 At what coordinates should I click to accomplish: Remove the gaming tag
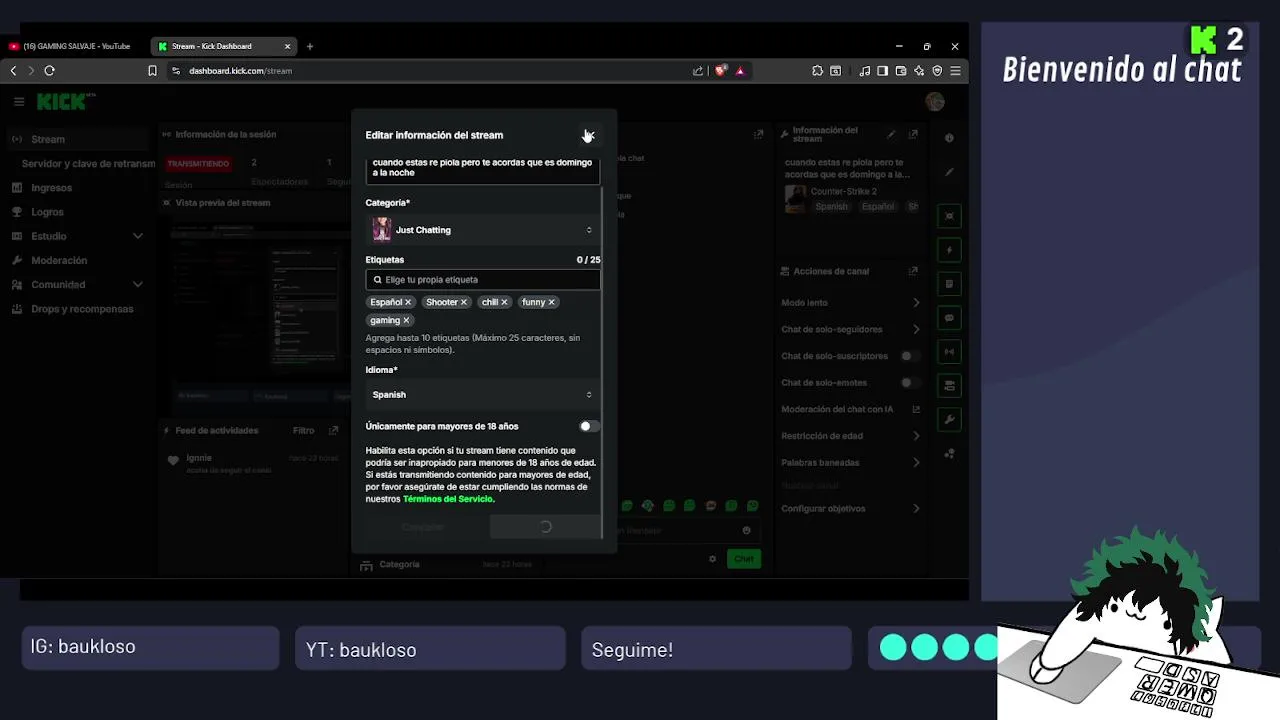click(406, 320)
